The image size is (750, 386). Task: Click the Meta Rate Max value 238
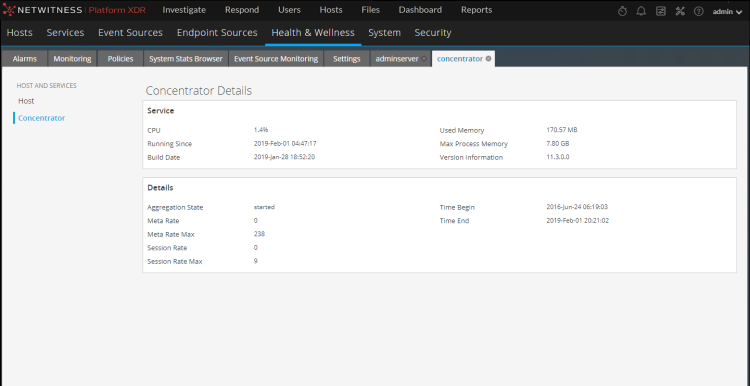[259, 234]
